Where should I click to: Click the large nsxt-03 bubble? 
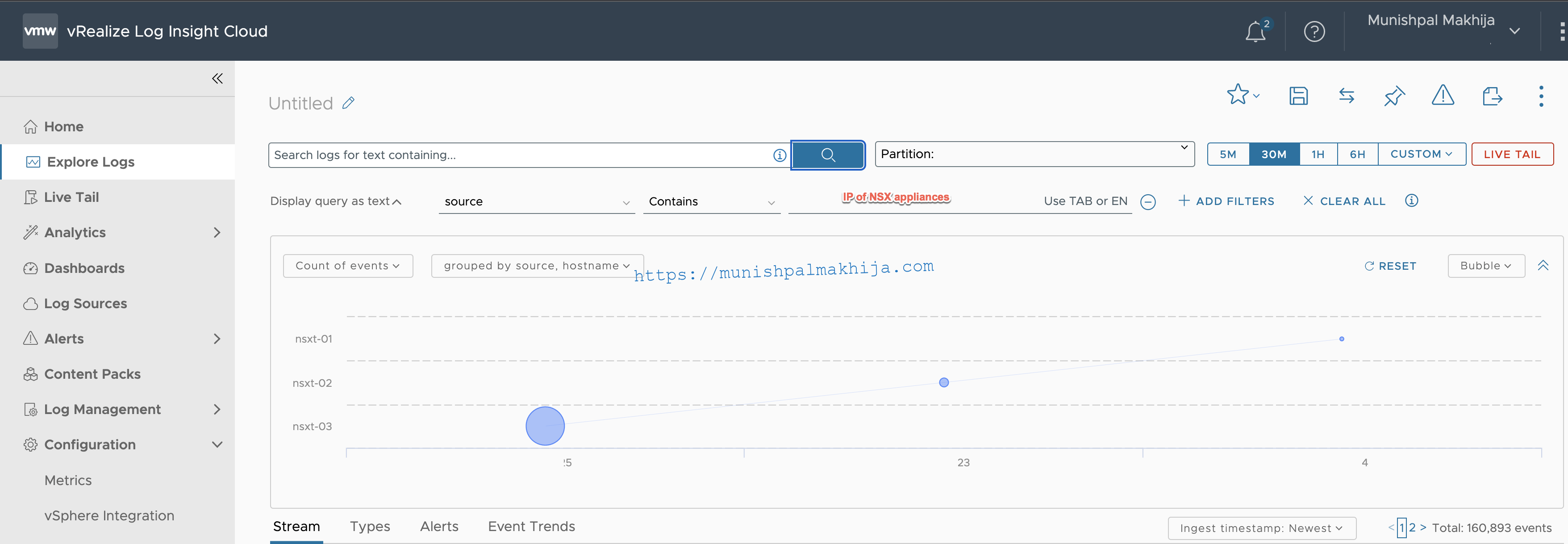point(545,427)
